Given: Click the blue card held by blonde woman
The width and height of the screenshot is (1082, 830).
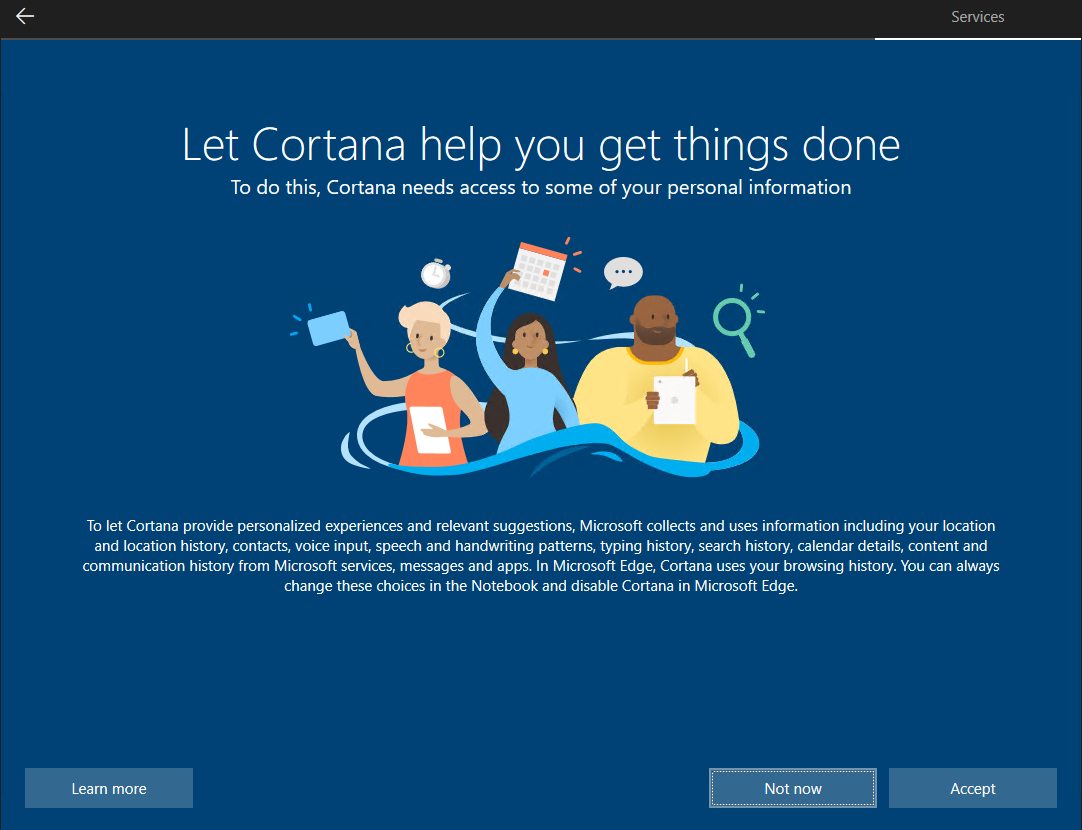Looking at the screenshot, I should [328, 328].
